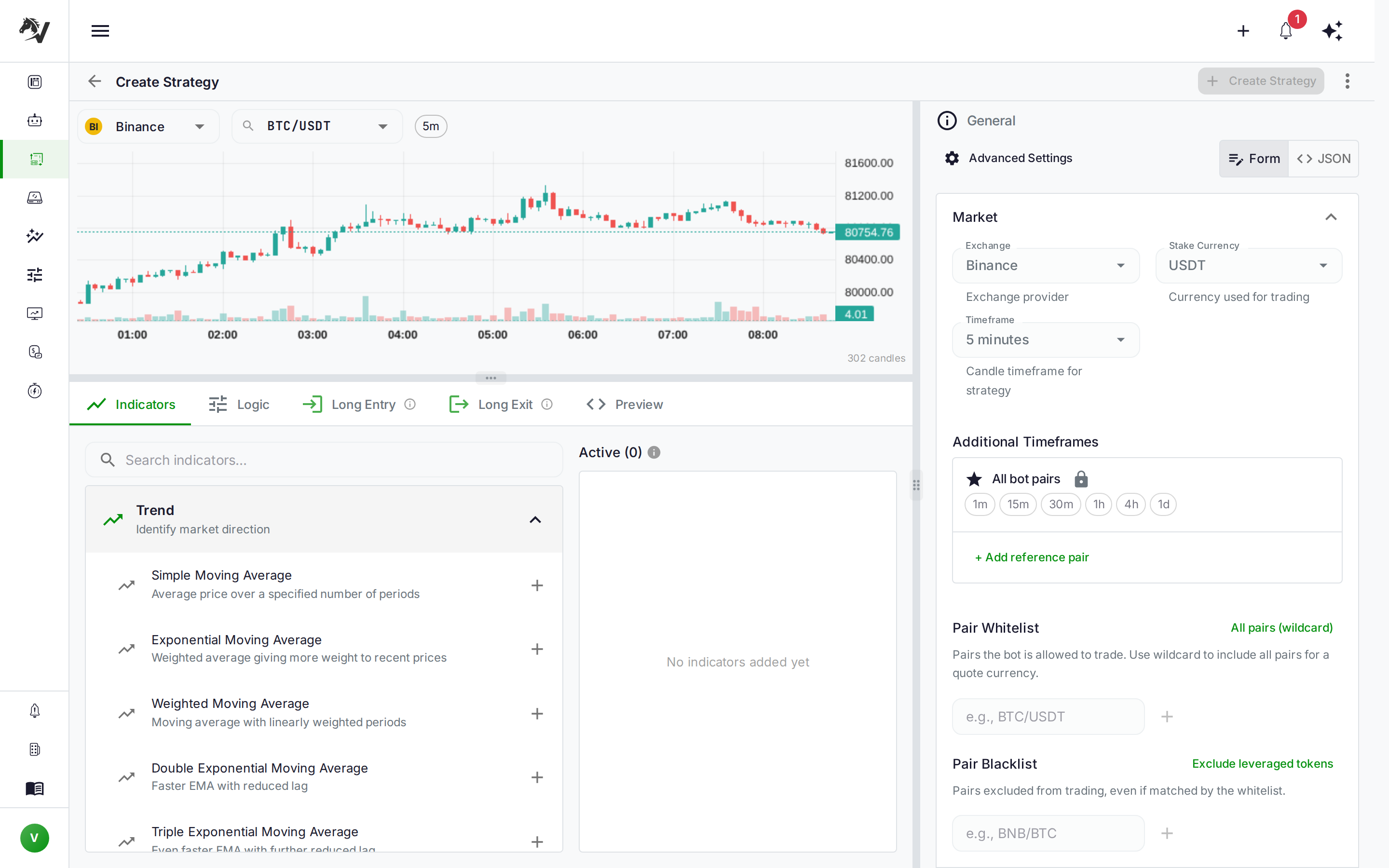Add Exponential Moving Average indicator
This screenshot has width=1389, height=868.
click(x=537, y=649)
